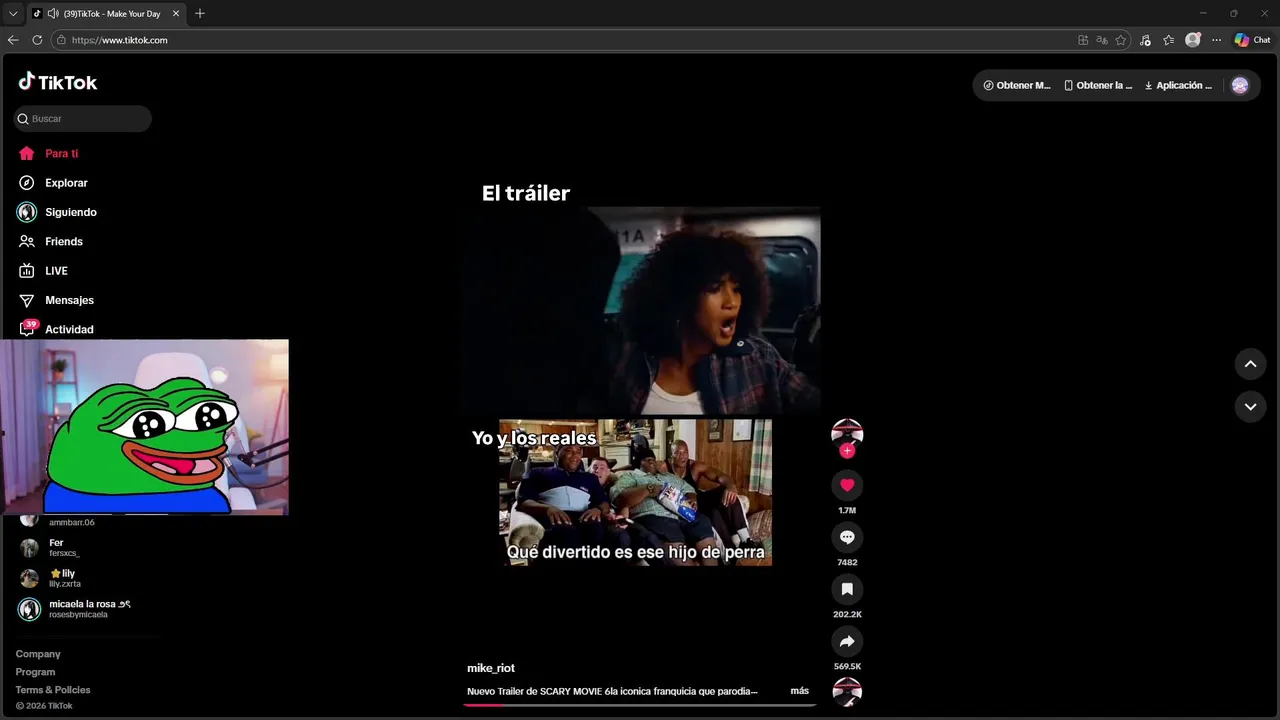The width and height of the screenshot is (1280, 720).
Task: Open favorites list icon
Action: [1169, 40]
